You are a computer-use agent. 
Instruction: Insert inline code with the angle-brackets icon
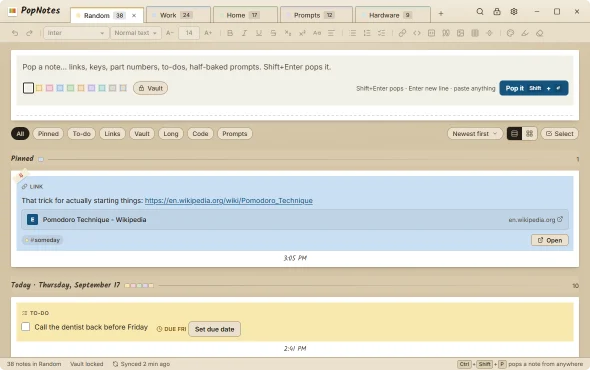[x=417, y=33]
